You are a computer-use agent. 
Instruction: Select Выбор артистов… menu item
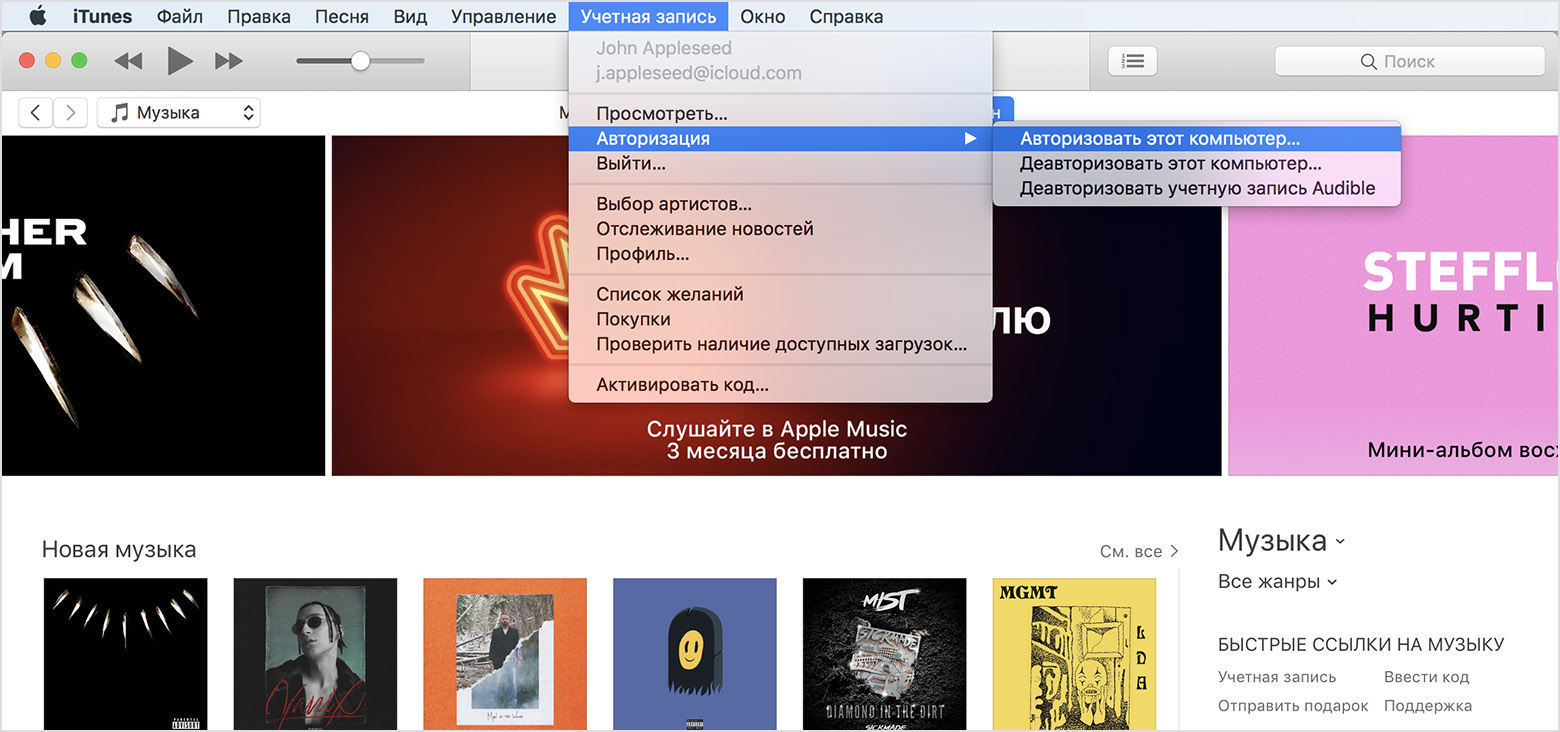click(x=780, y=204)
